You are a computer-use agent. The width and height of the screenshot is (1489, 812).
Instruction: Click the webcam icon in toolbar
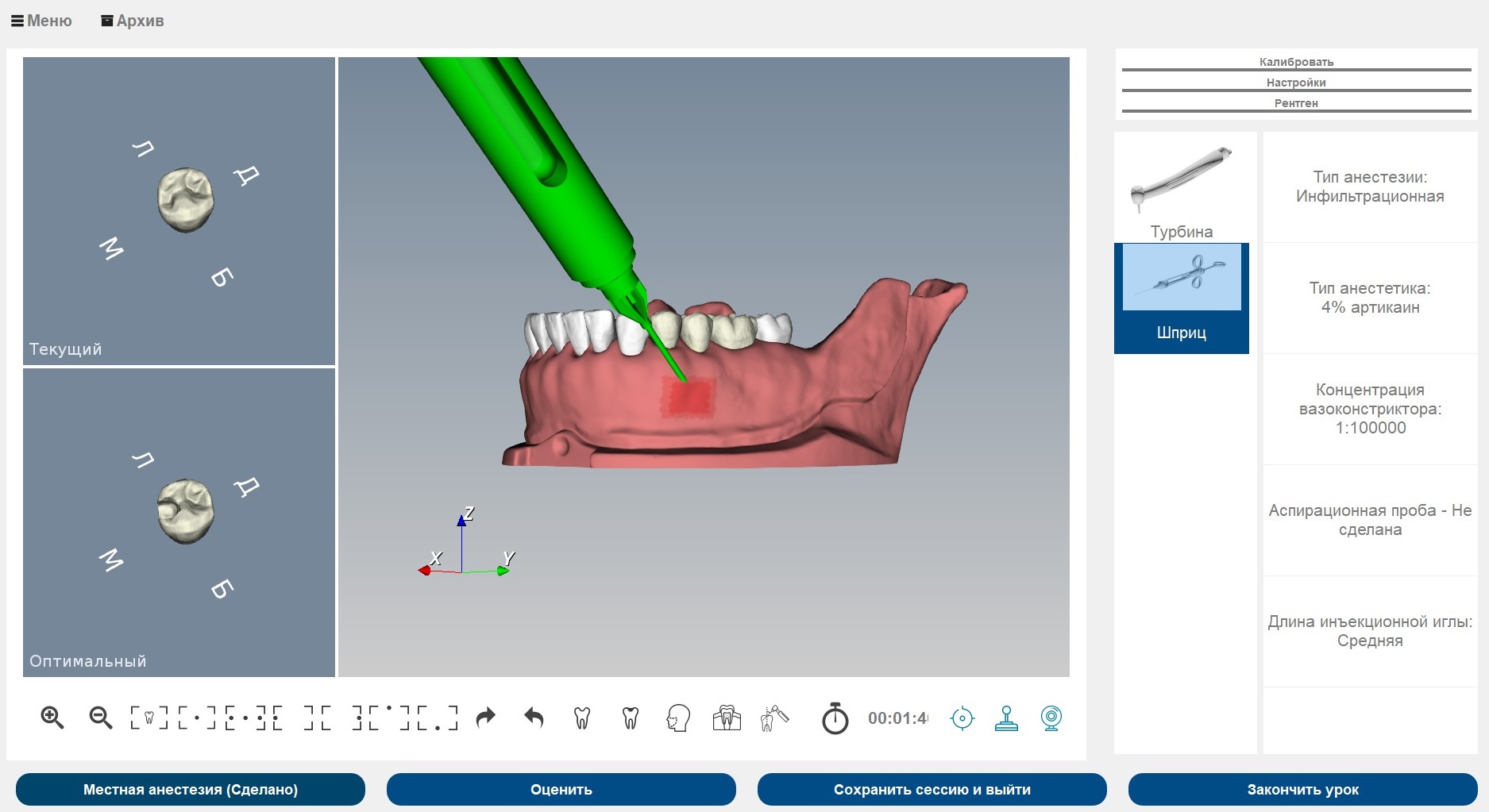pos(1051,718)
